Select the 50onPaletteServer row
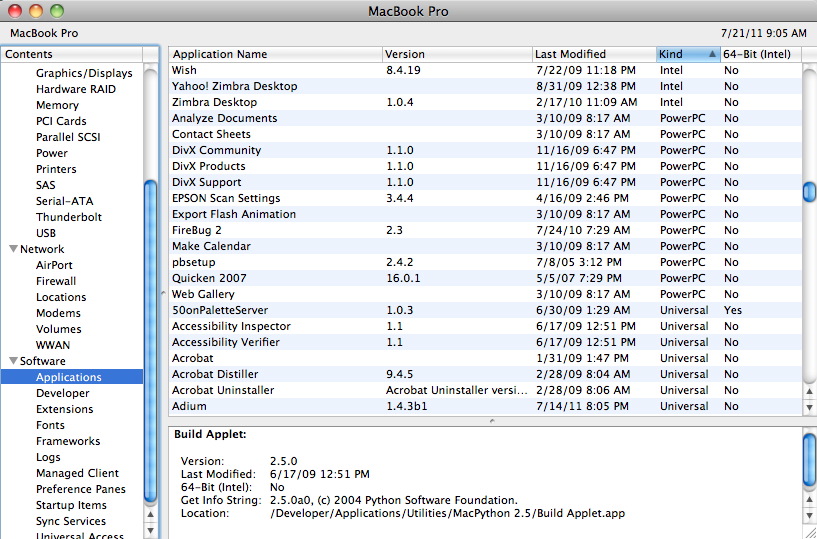Screen dimensions: 817x539 coord(485,310)
